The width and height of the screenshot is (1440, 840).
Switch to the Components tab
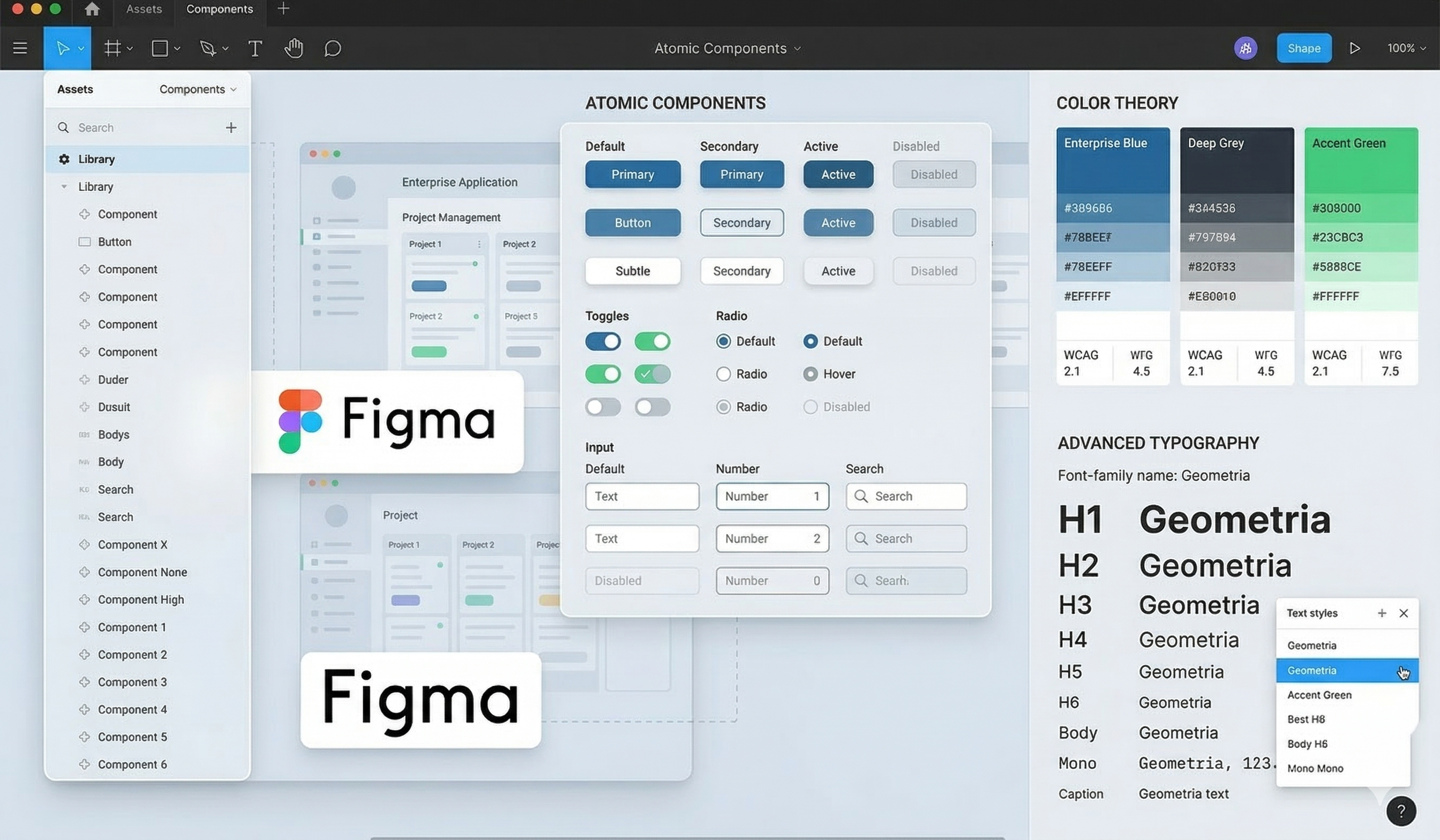click(x=220, y=9)
